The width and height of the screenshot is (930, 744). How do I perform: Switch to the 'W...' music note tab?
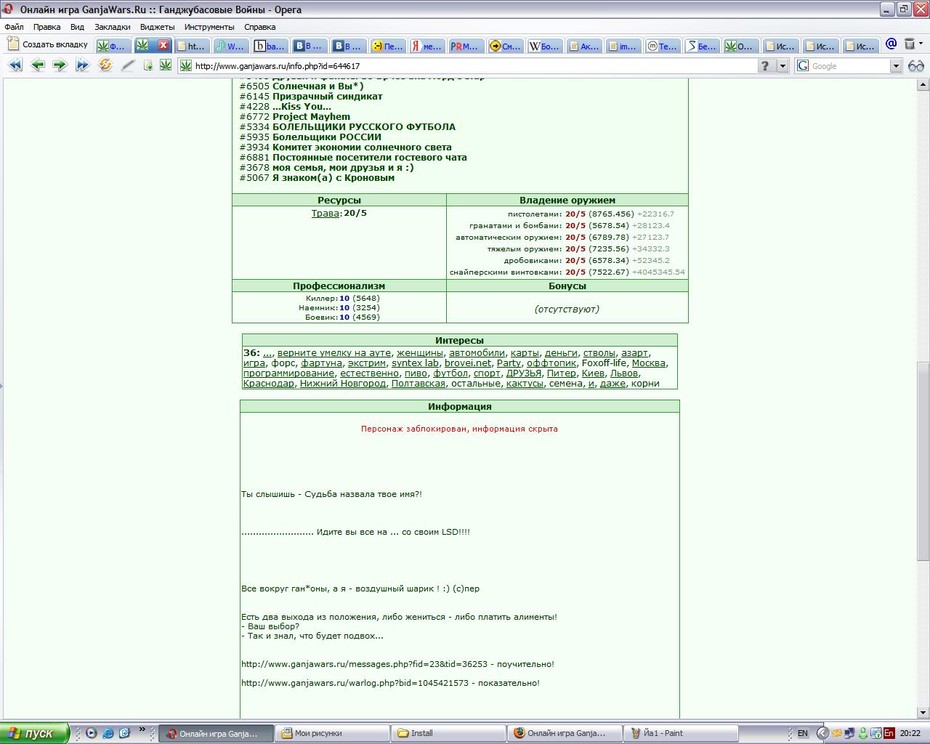pyautogui.click(x=230, y=46)
